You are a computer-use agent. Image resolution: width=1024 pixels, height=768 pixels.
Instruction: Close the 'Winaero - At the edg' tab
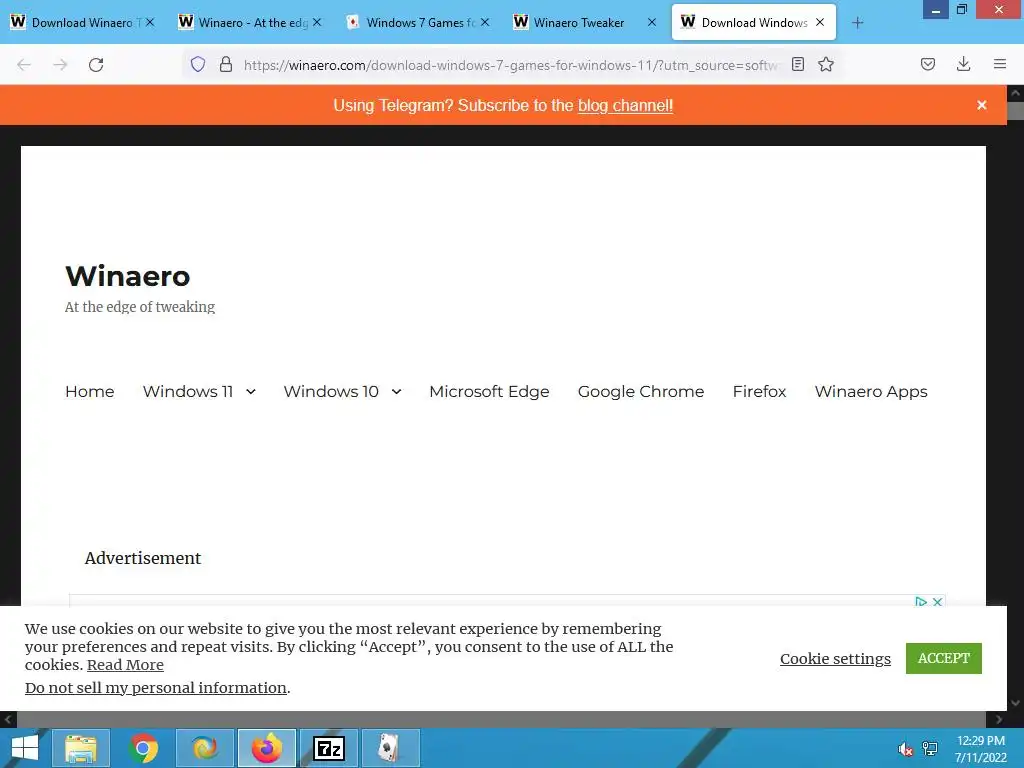[317, 22]
